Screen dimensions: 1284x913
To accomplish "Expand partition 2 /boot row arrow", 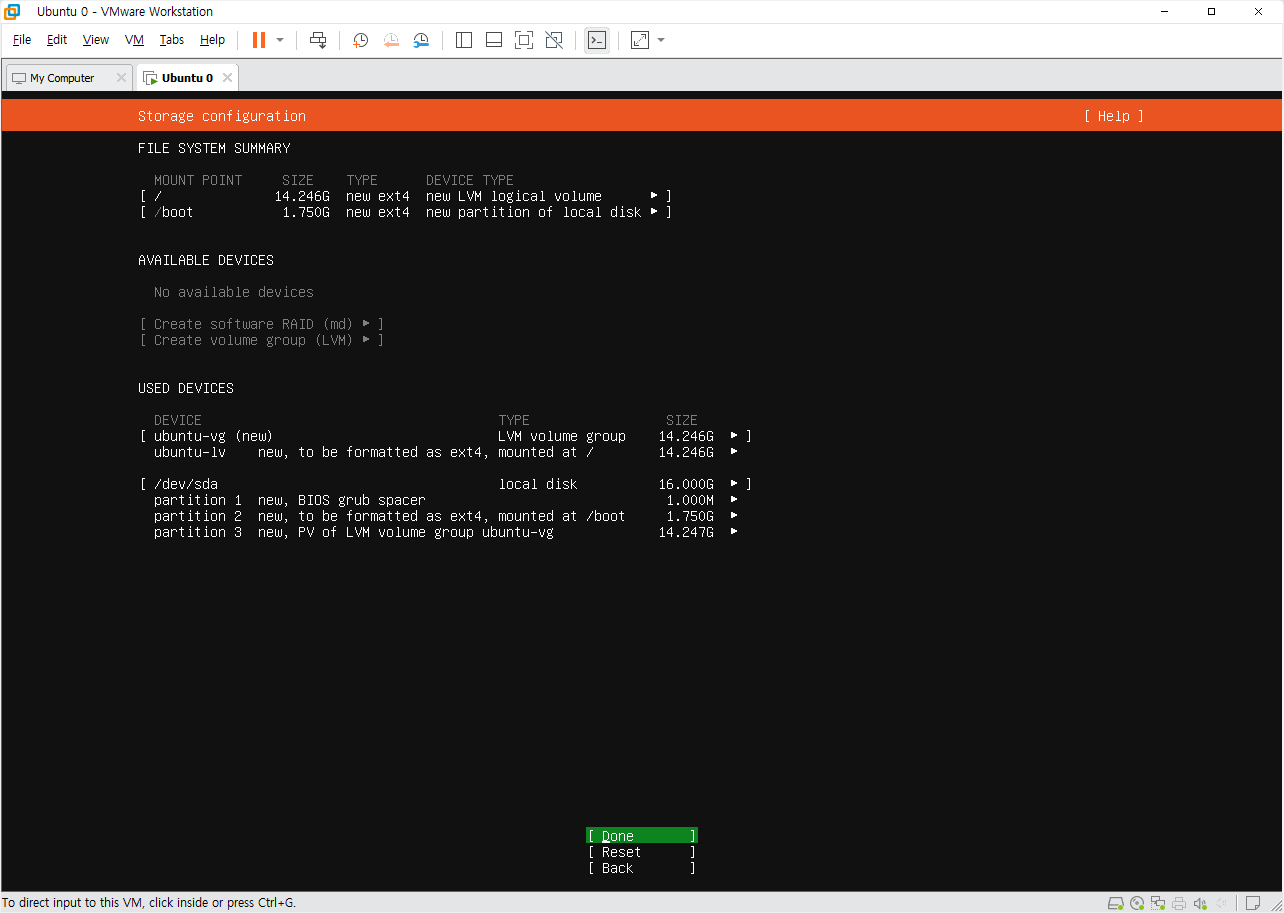I will point(734,516).
